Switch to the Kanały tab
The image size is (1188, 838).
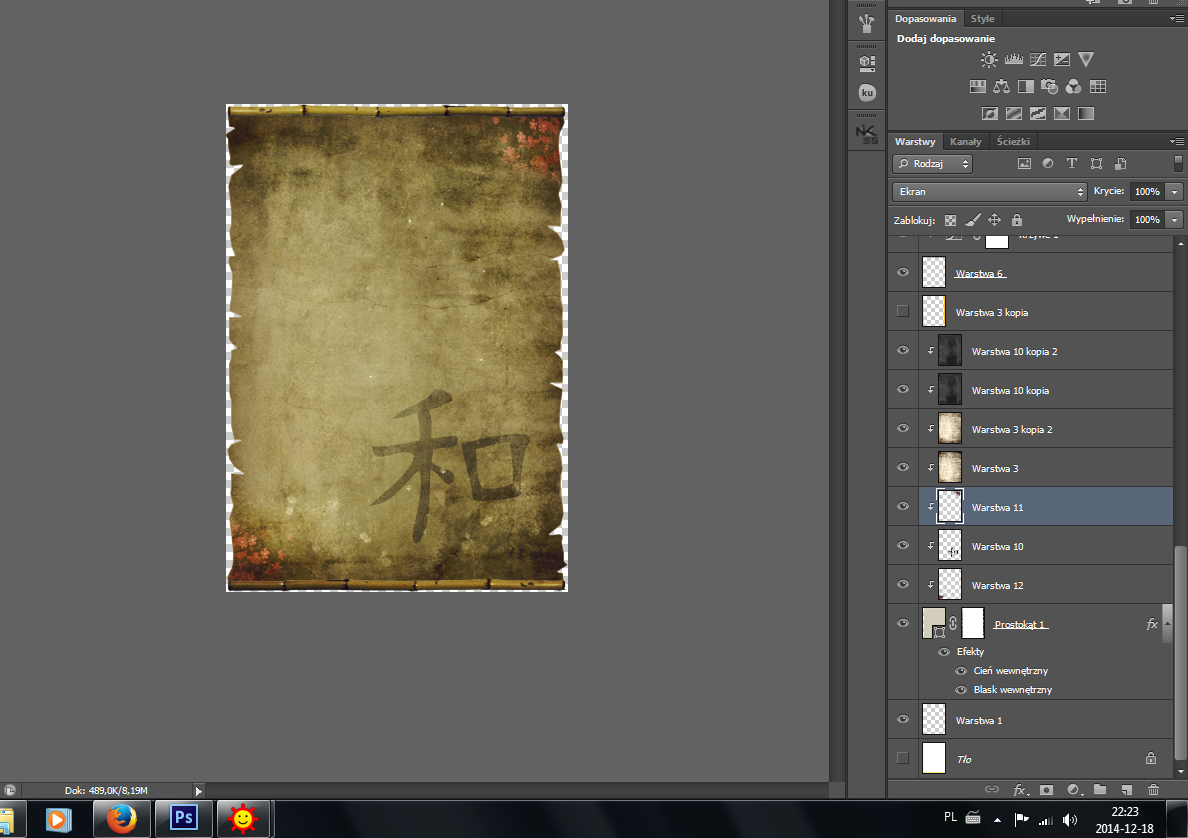(x=965, y=142)
